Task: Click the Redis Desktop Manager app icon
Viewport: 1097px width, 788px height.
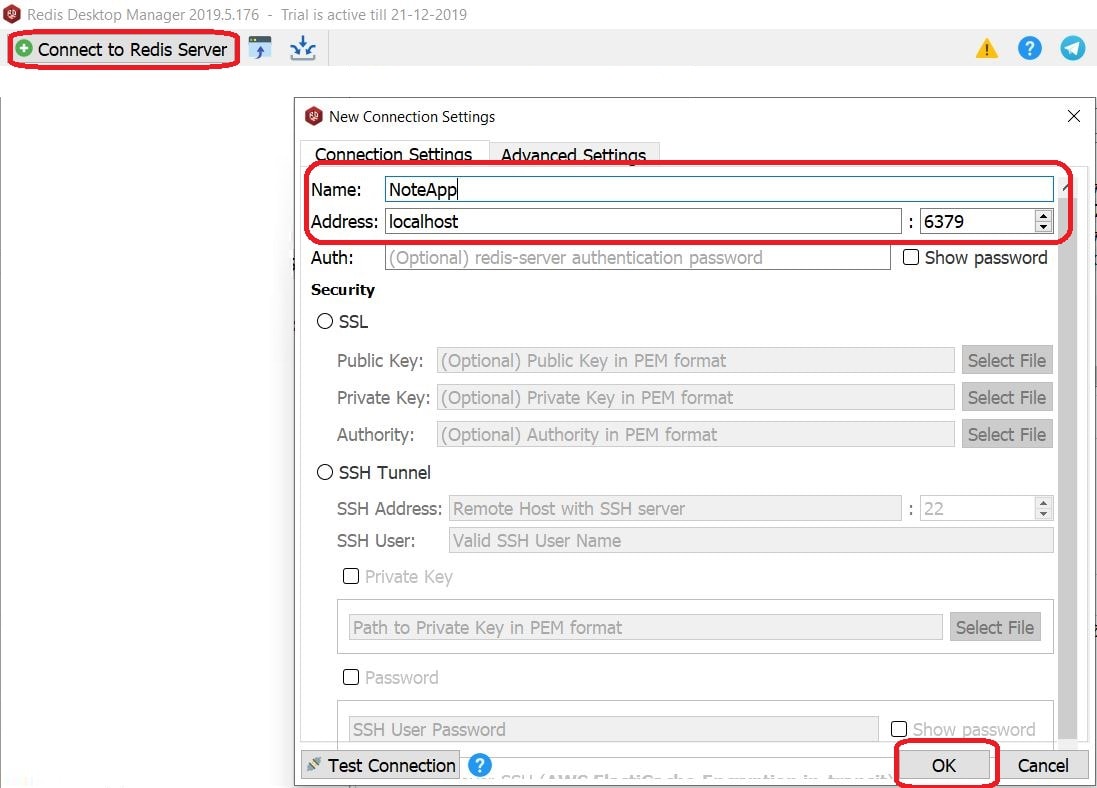Action: 12,14
